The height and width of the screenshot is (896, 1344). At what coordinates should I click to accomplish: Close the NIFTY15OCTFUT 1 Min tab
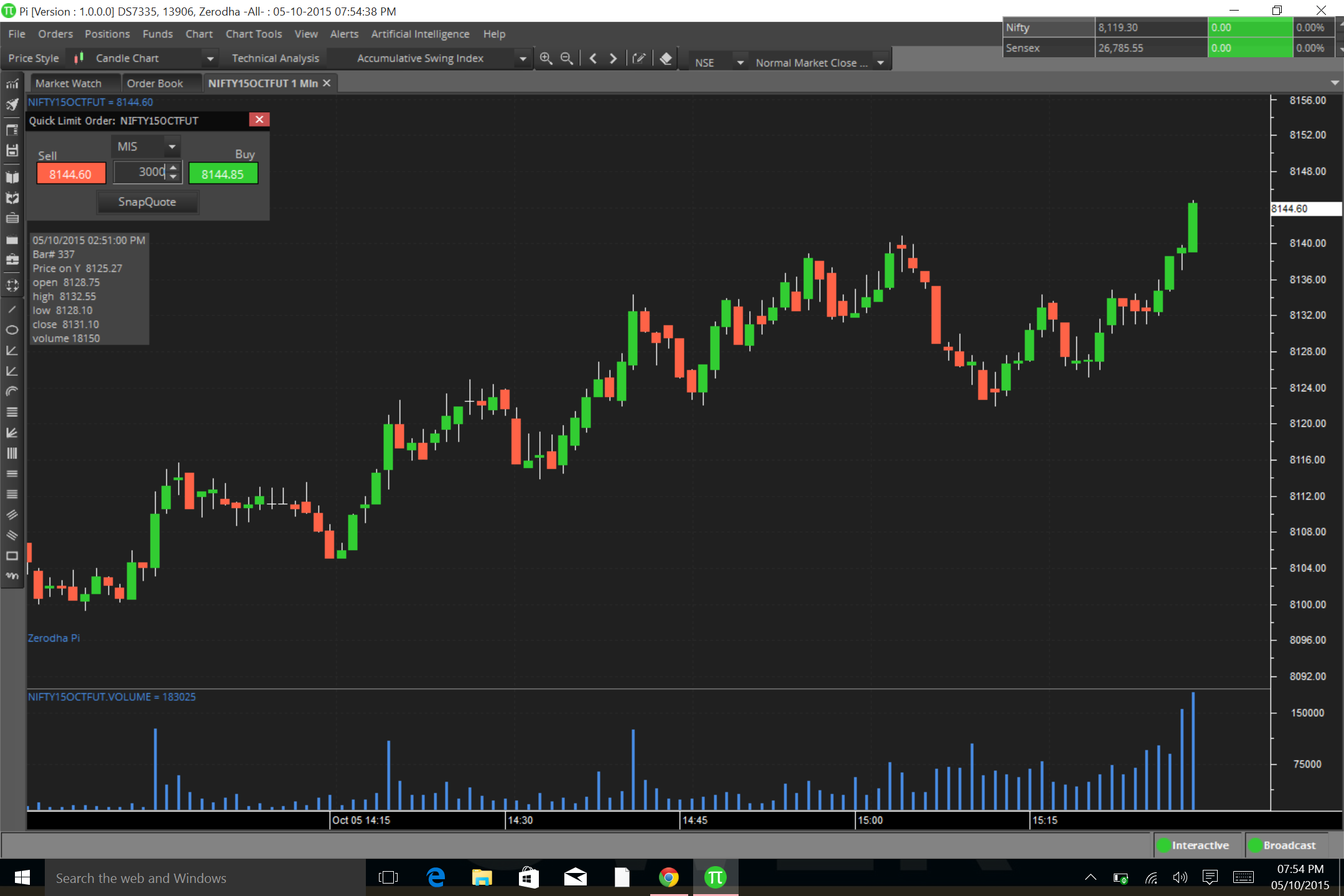click(x=327, y=83)
